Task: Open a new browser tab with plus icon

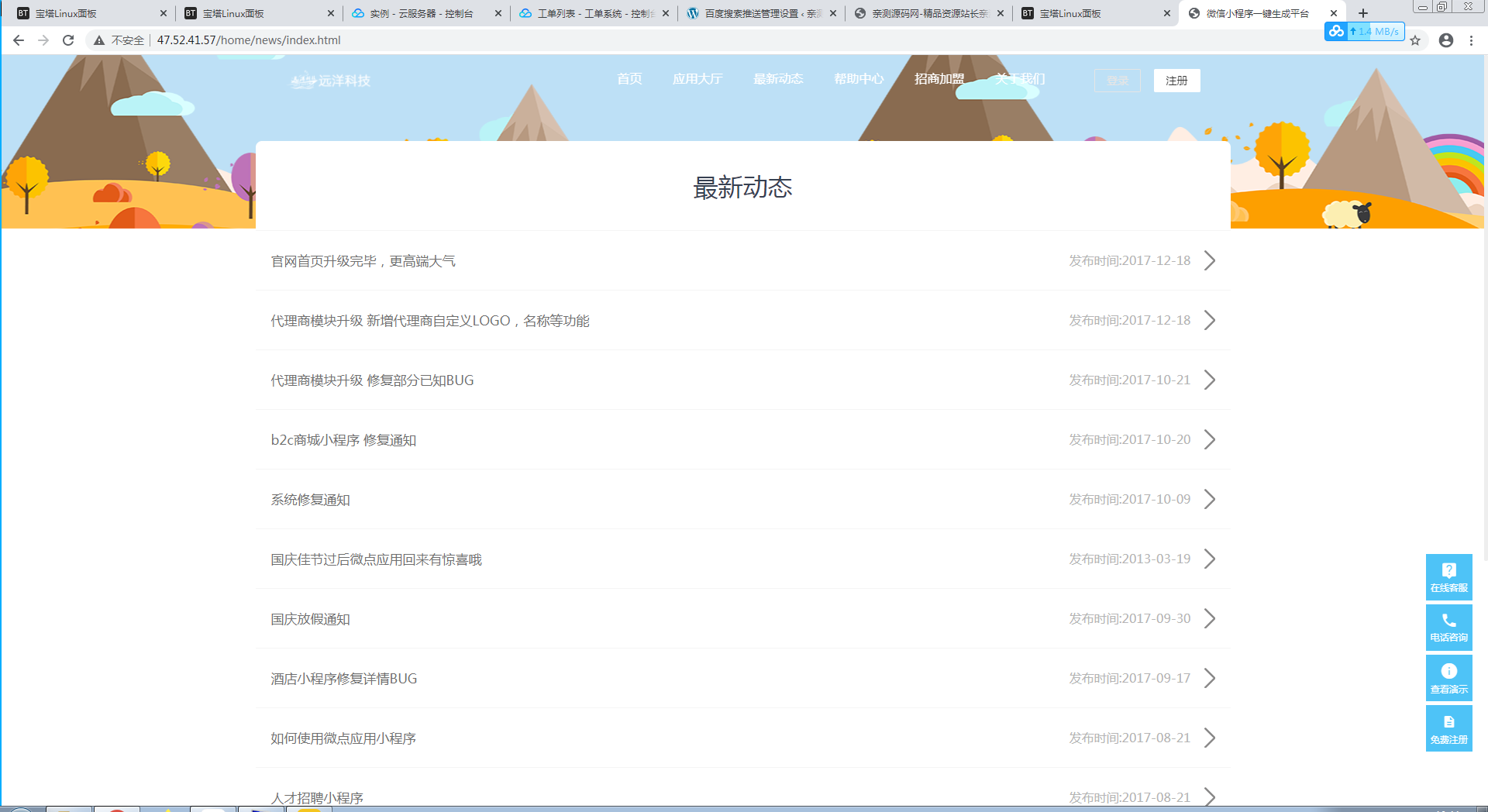Action: point(1363,13)
